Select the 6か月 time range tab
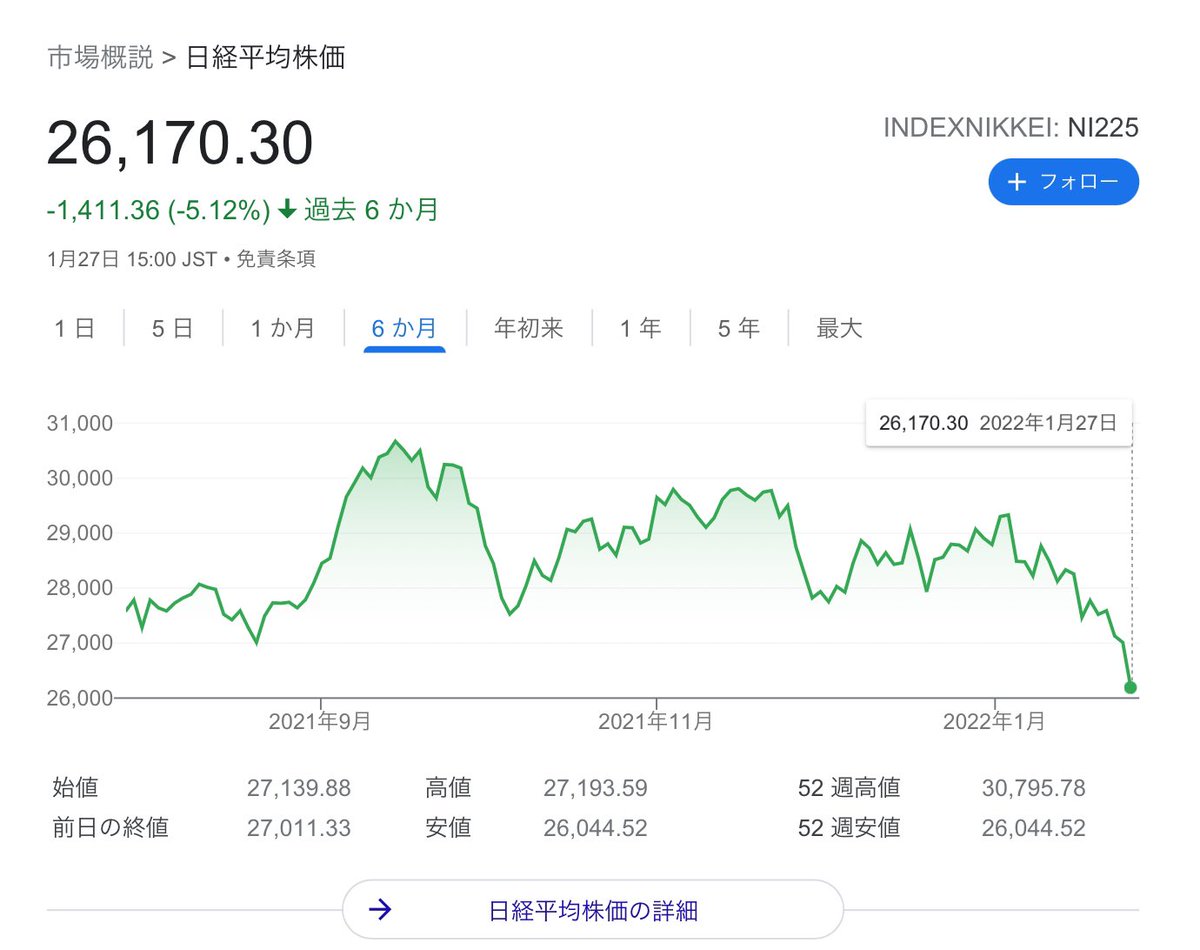 (x=404, y=328)
